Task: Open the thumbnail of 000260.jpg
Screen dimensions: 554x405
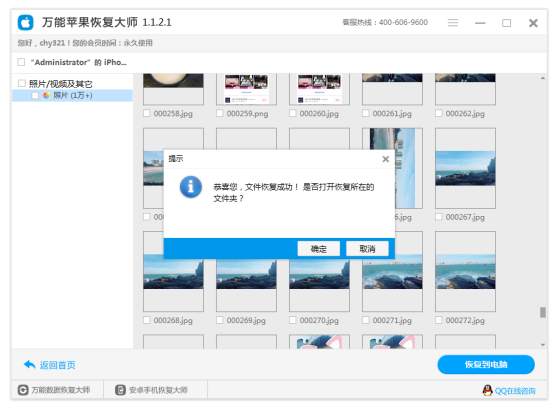Action: click(319, 89)
